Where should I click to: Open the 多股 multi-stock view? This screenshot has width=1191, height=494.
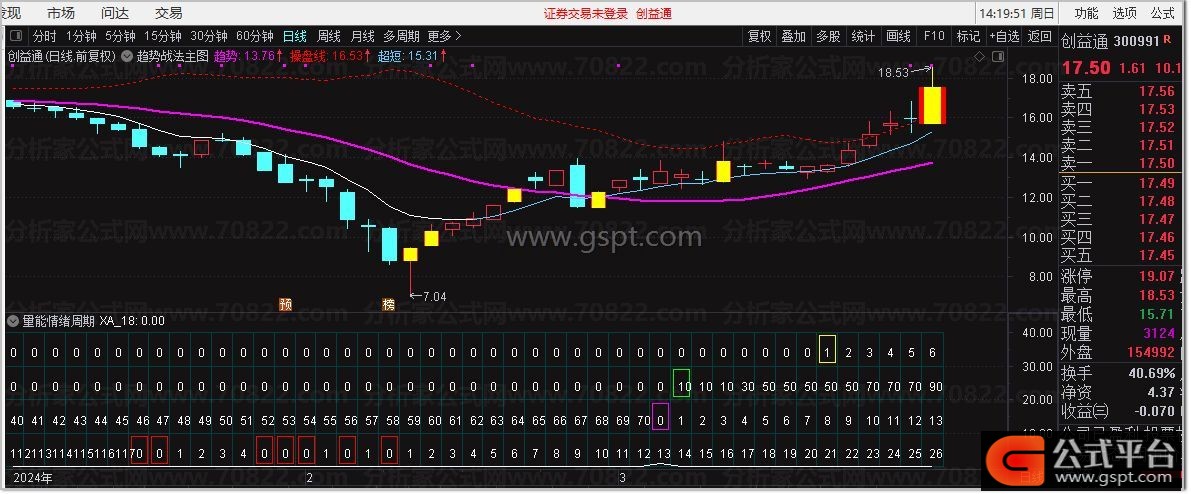point(829,36)
